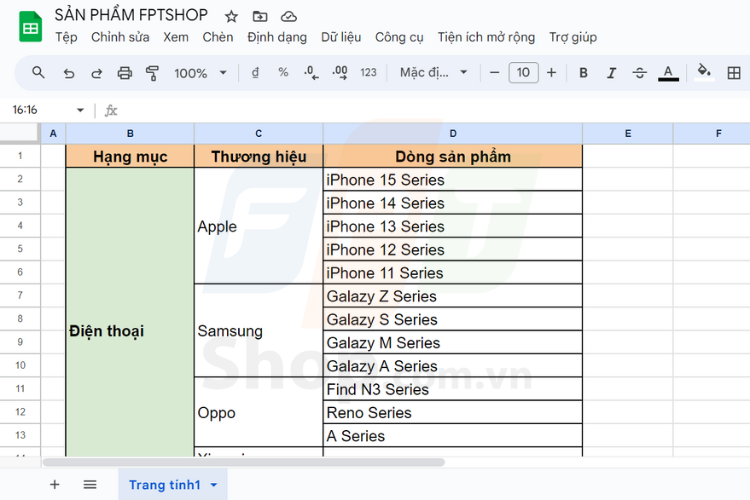Open the zoom 100% dropdown
This screenshot has height=500, width=750.
point(200,73)
